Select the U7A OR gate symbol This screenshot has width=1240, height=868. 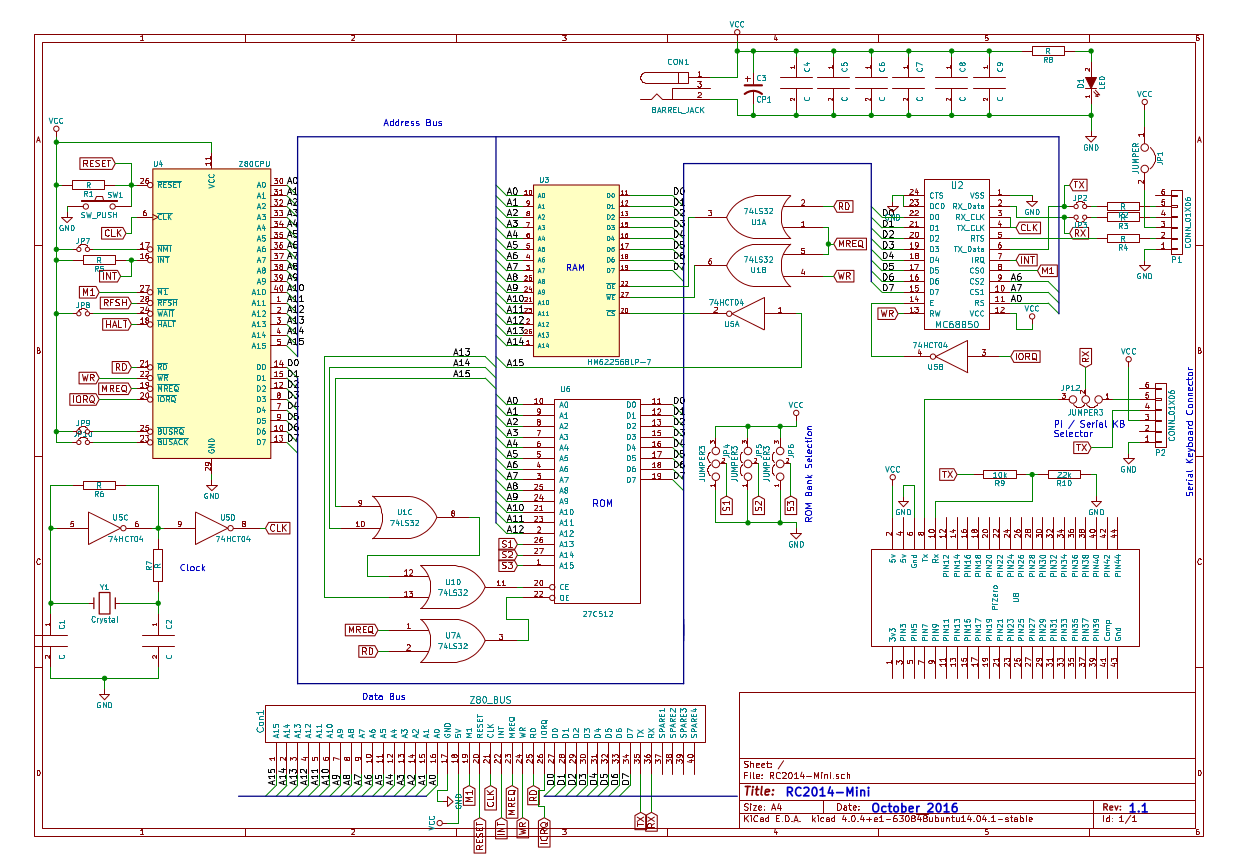click(x=452, y=639)
